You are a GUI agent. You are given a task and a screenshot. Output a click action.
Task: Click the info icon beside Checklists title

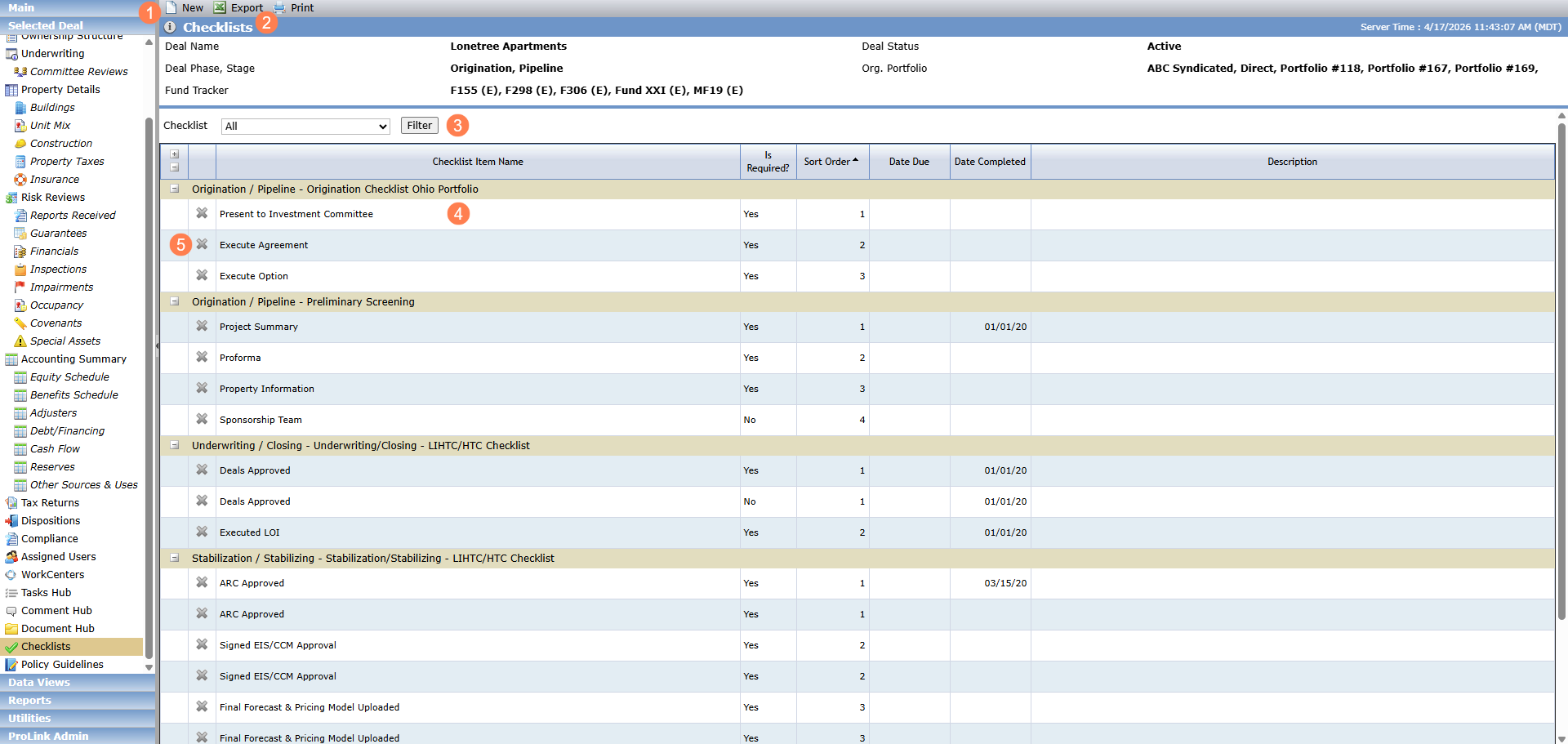(x=170, y=27)
